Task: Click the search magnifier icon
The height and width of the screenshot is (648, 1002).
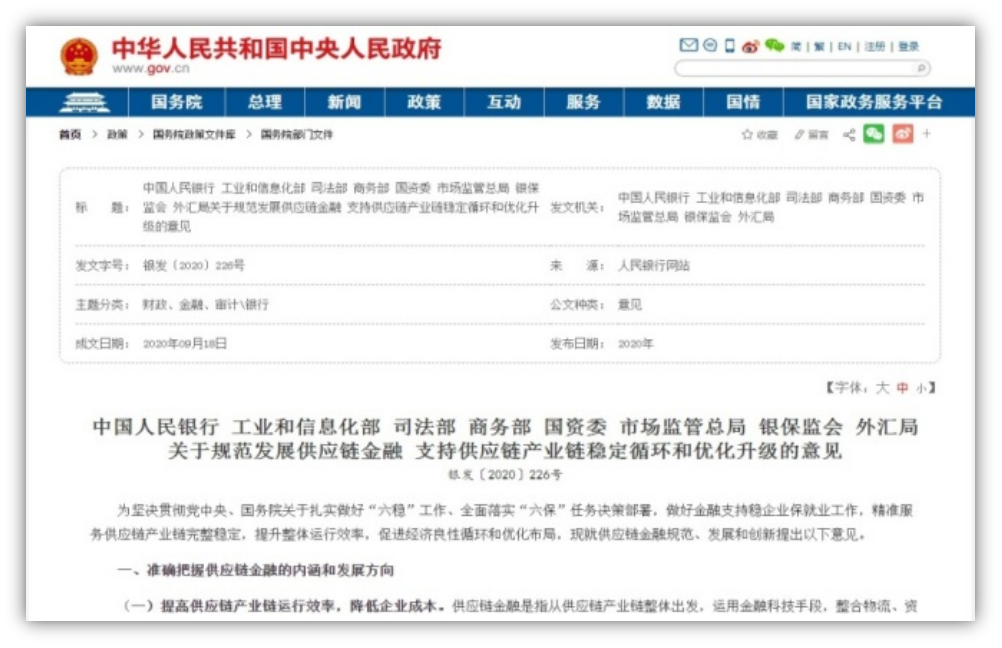Action: [x=921, y=68]
